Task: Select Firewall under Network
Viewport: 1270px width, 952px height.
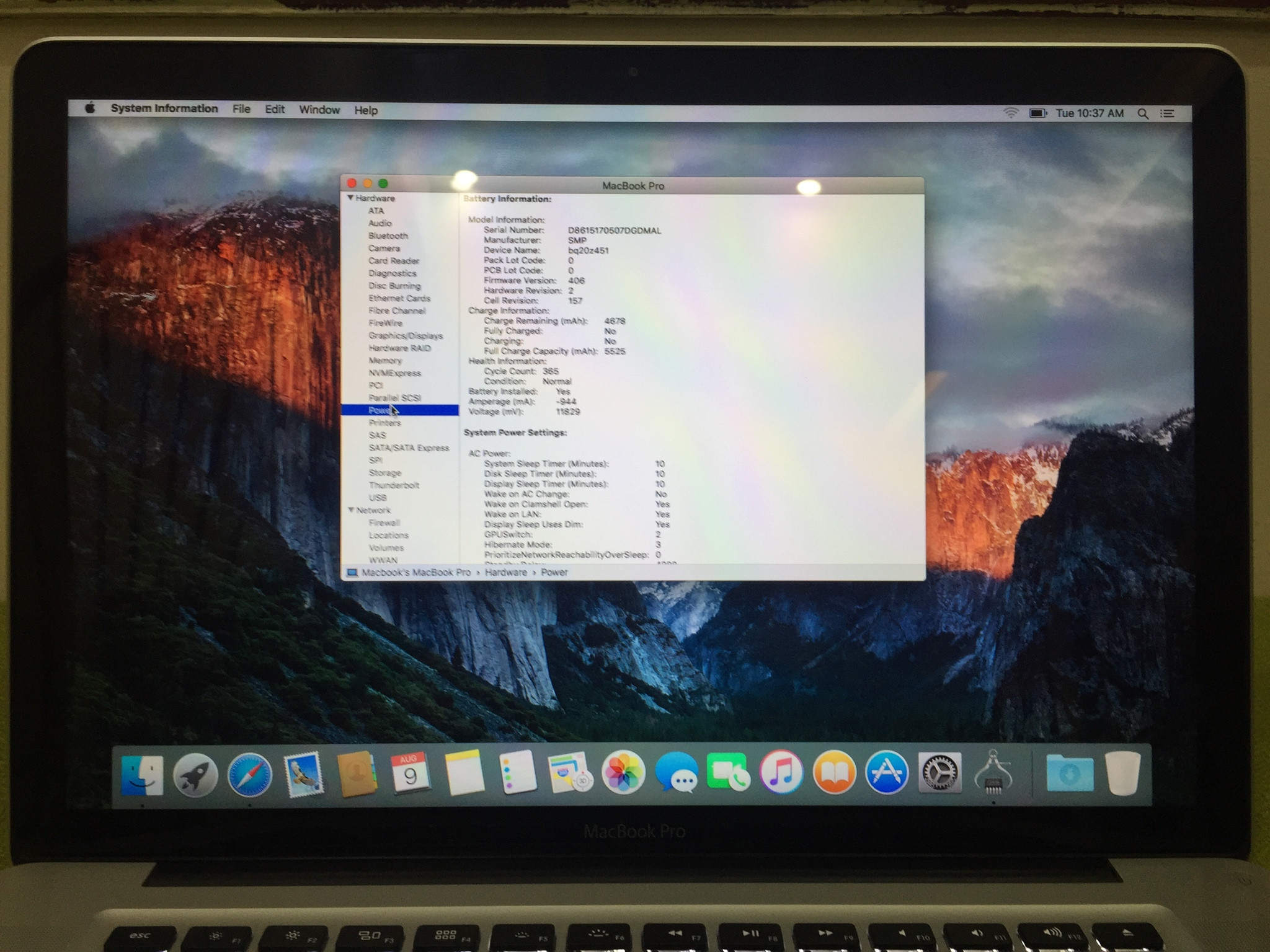Action: click(x=384, y=522)
